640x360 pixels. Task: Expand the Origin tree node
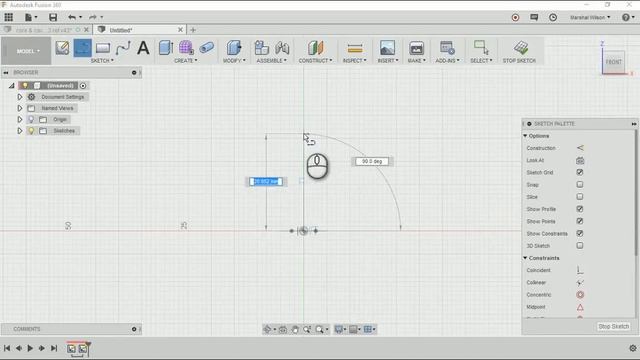(20, 119)
